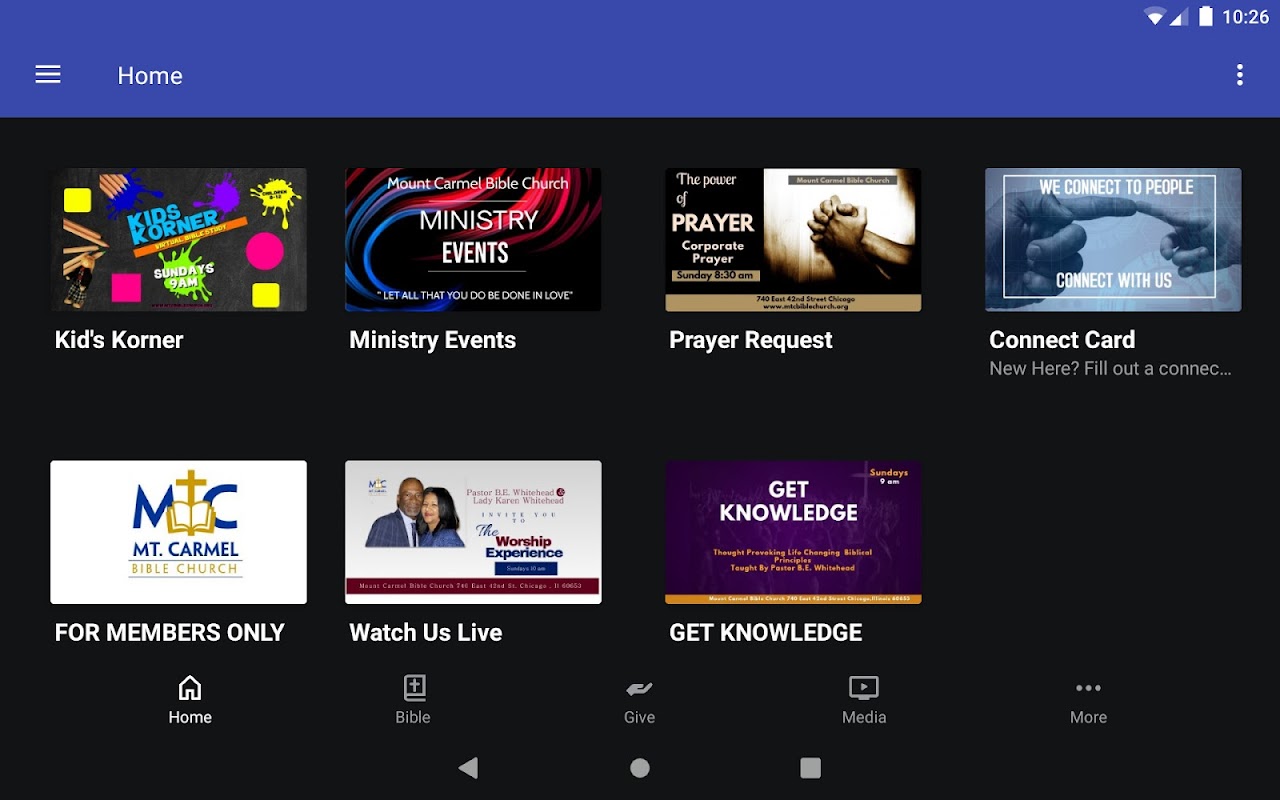This screenshot has height=800, width=1280.
Task: Select the Connect Card title
Action: [1062, 340]
